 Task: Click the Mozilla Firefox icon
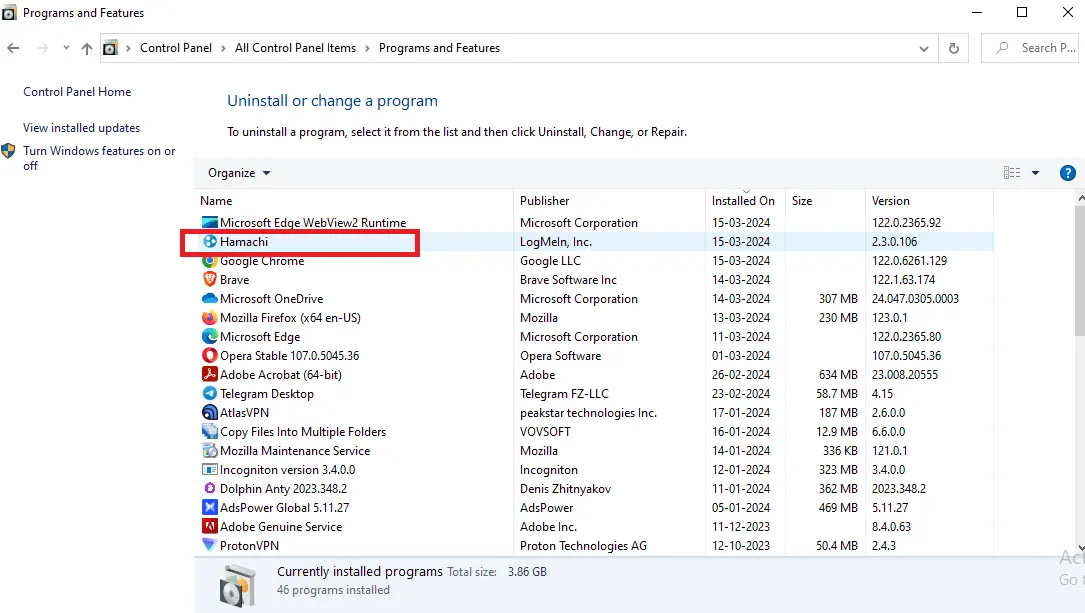(x=209, y=318)
